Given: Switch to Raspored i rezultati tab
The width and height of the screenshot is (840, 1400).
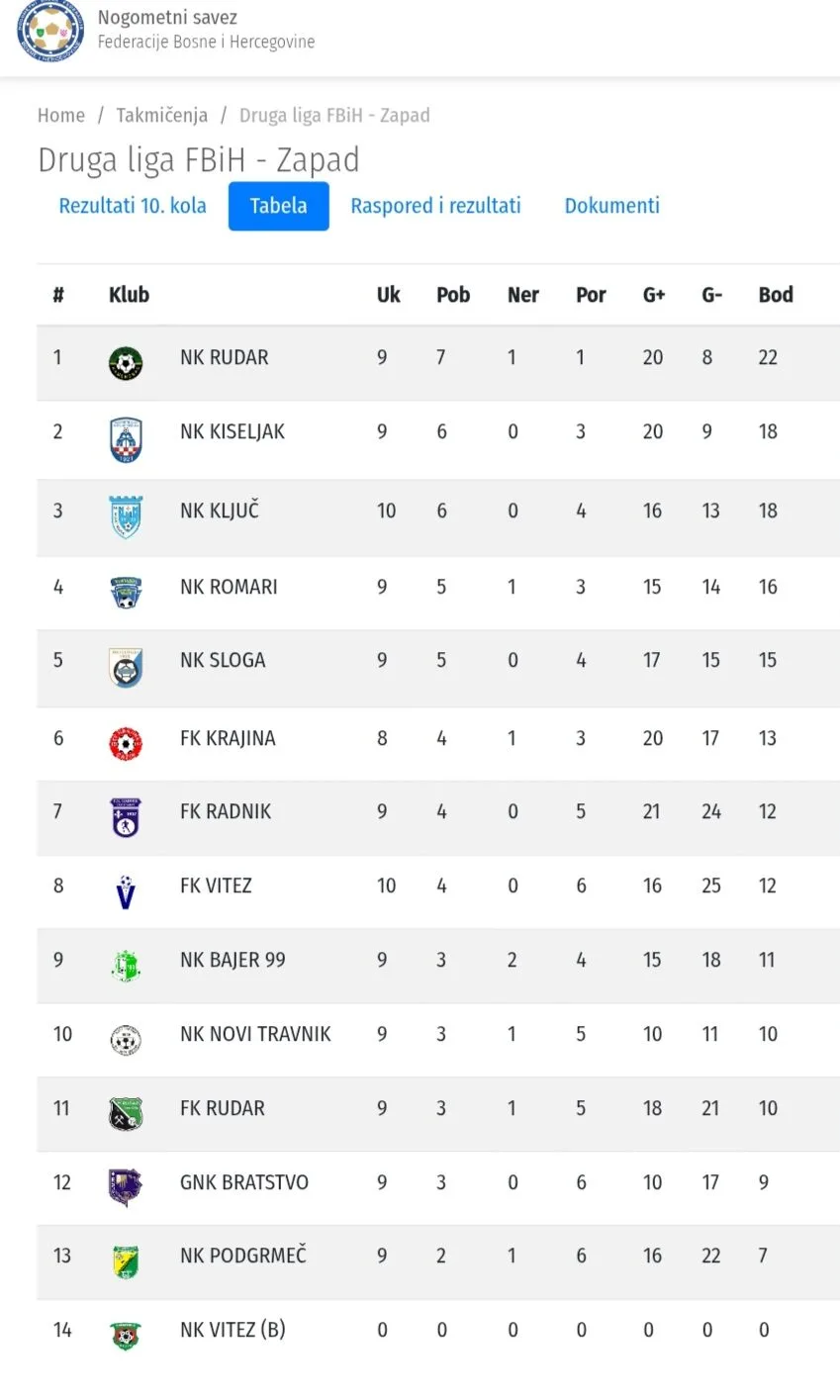Looking at the screenshot, I should pyautogui.click(x=435, y=206).
